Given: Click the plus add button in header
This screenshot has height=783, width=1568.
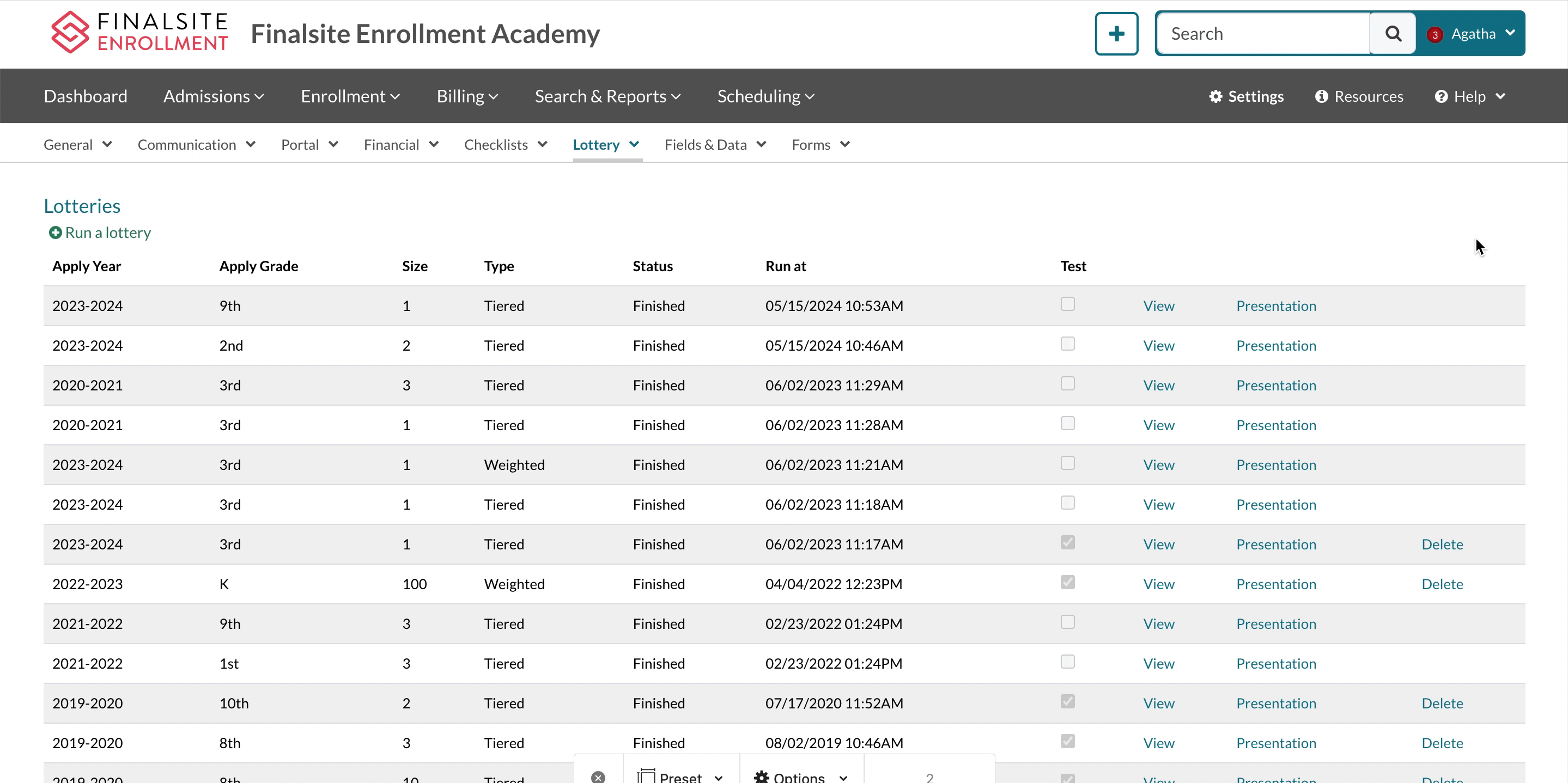Looking at the screenshot, I should 1116,33.
